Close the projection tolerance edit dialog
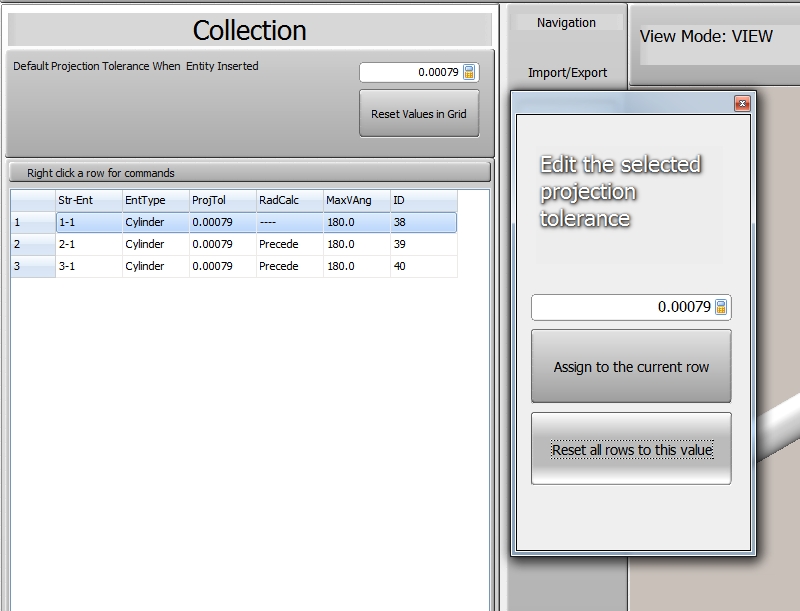 tap(741, 103)
